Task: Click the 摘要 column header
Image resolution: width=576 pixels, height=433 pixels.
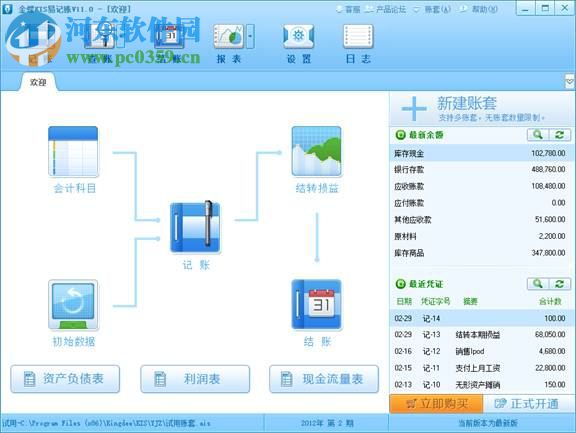Action: point(470,302)
